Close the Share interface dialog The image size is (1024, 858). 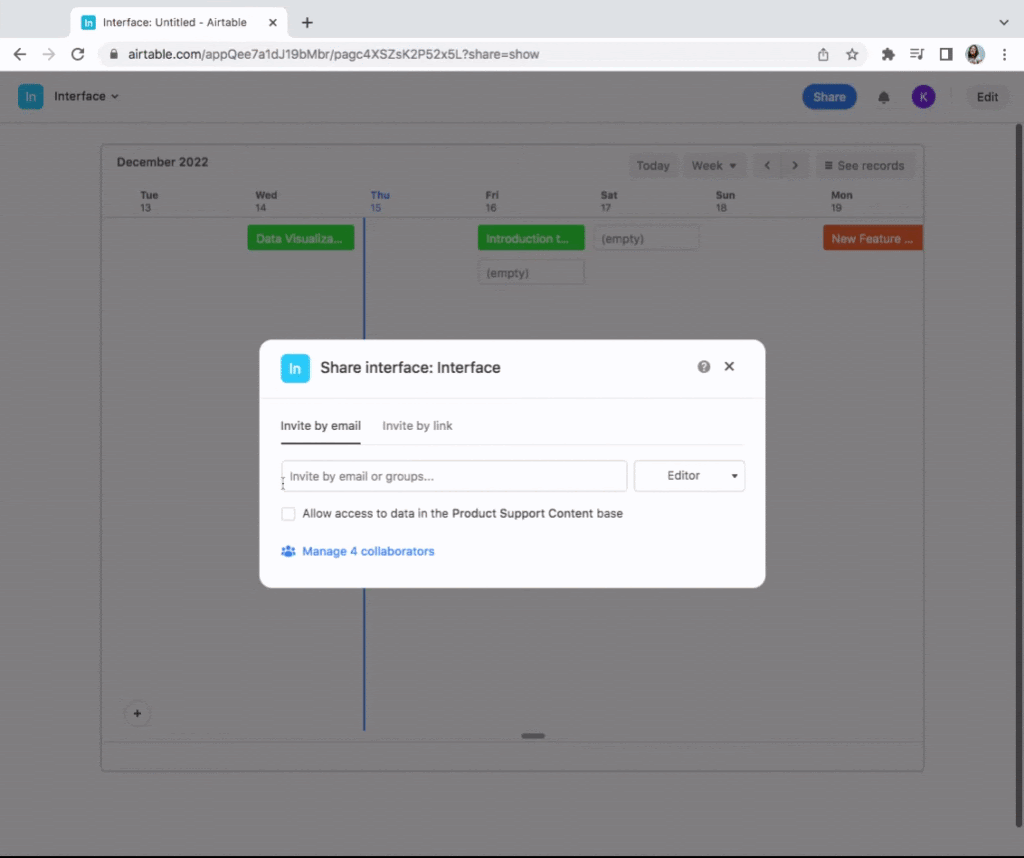(x=729, y=366)
